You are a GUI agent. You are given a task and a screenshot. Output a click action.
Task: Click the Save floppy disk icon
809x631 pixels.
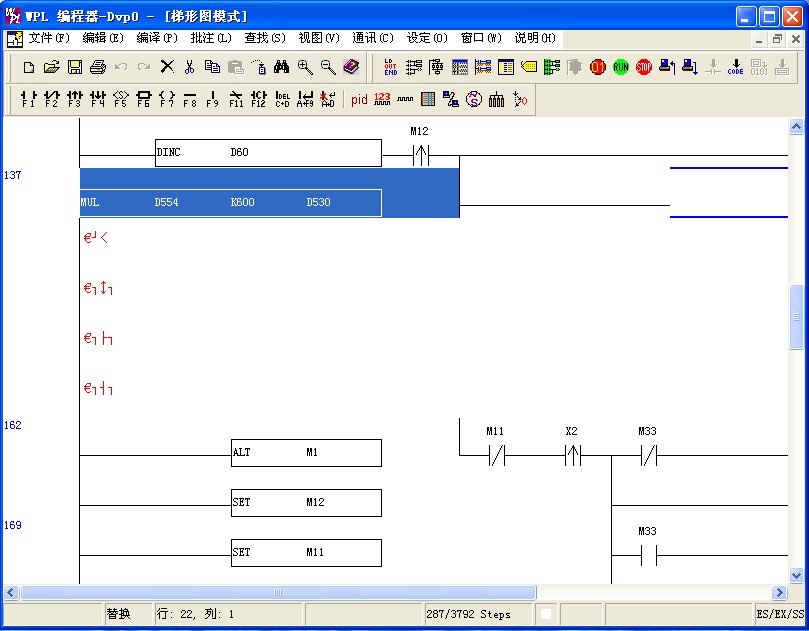pos(75,67)
